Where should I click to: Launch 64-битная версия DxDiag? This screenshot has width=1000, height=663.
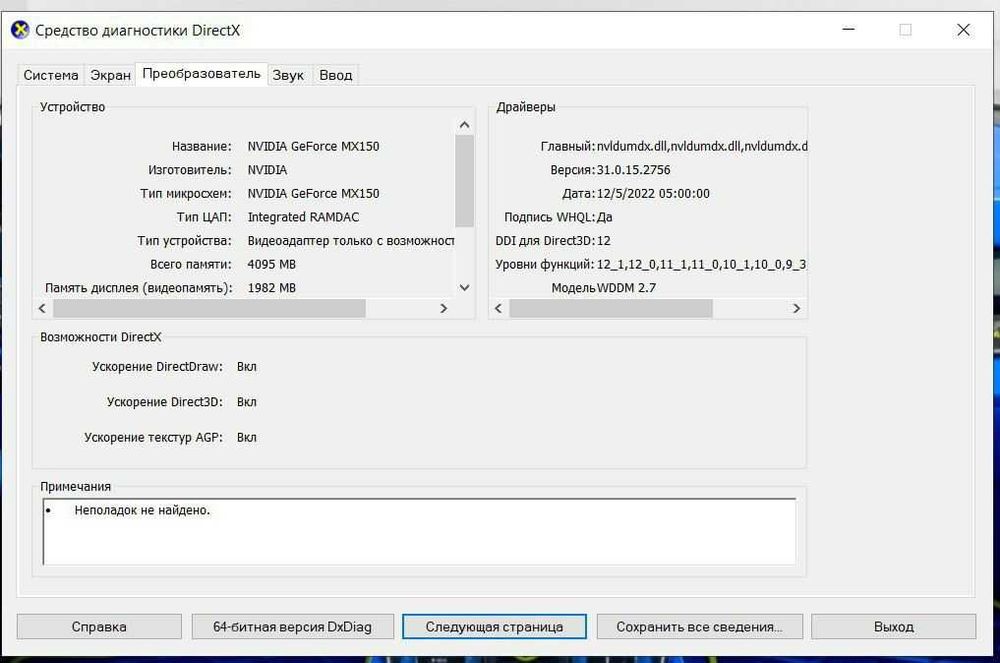tap(293, 627)
